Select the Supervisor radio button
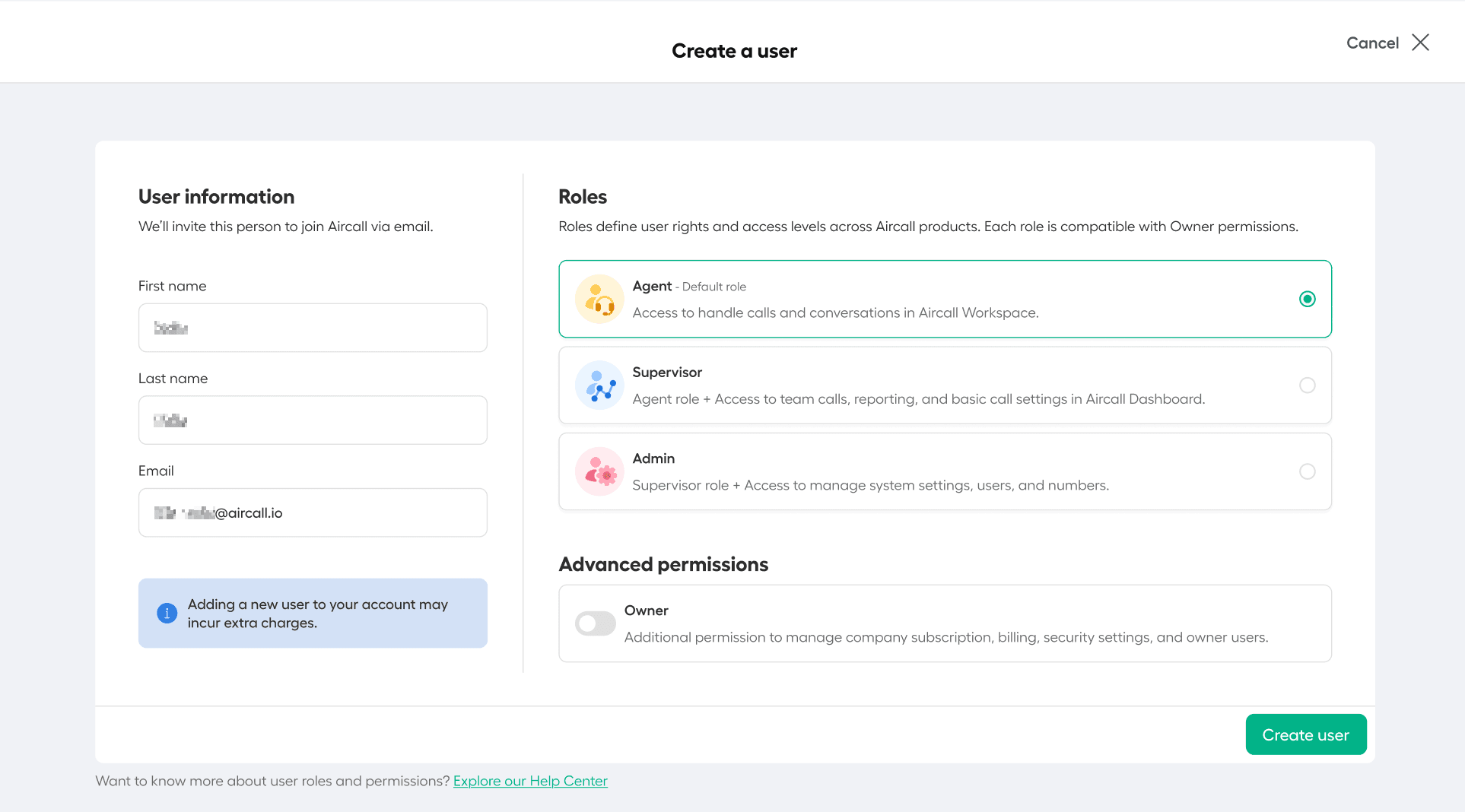The width and height of the screenshot is (1465, 812). click(1308, 385)
